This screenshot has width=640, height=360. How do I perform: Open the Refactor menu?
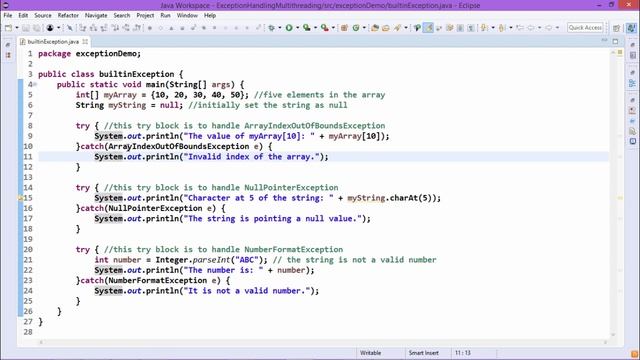pyautogui.click(x=68, y=16)
